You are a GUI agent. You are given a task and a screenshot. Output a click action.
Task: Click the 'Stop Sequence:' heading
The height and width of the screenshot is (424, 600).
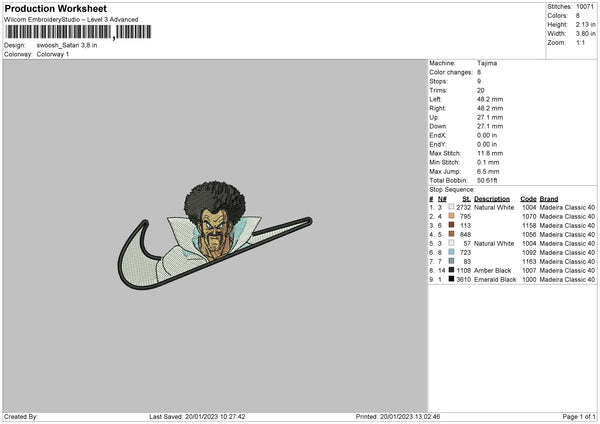pyautogui.click(x=452, y=190)
